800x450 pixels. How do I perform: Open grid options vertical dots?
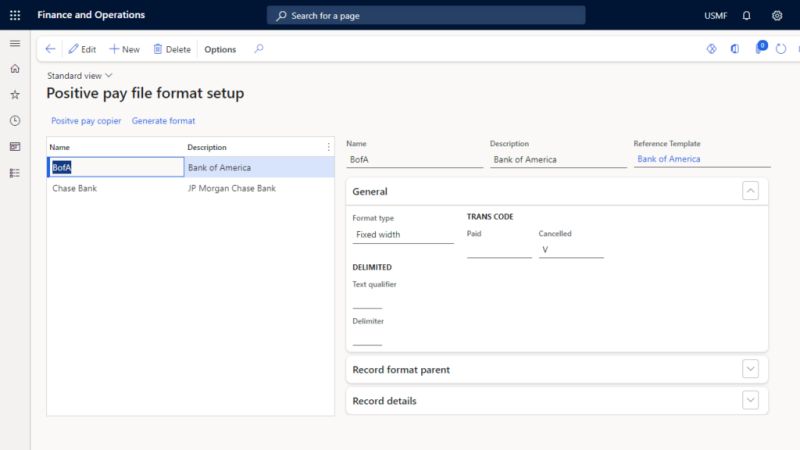pos(328,147)
